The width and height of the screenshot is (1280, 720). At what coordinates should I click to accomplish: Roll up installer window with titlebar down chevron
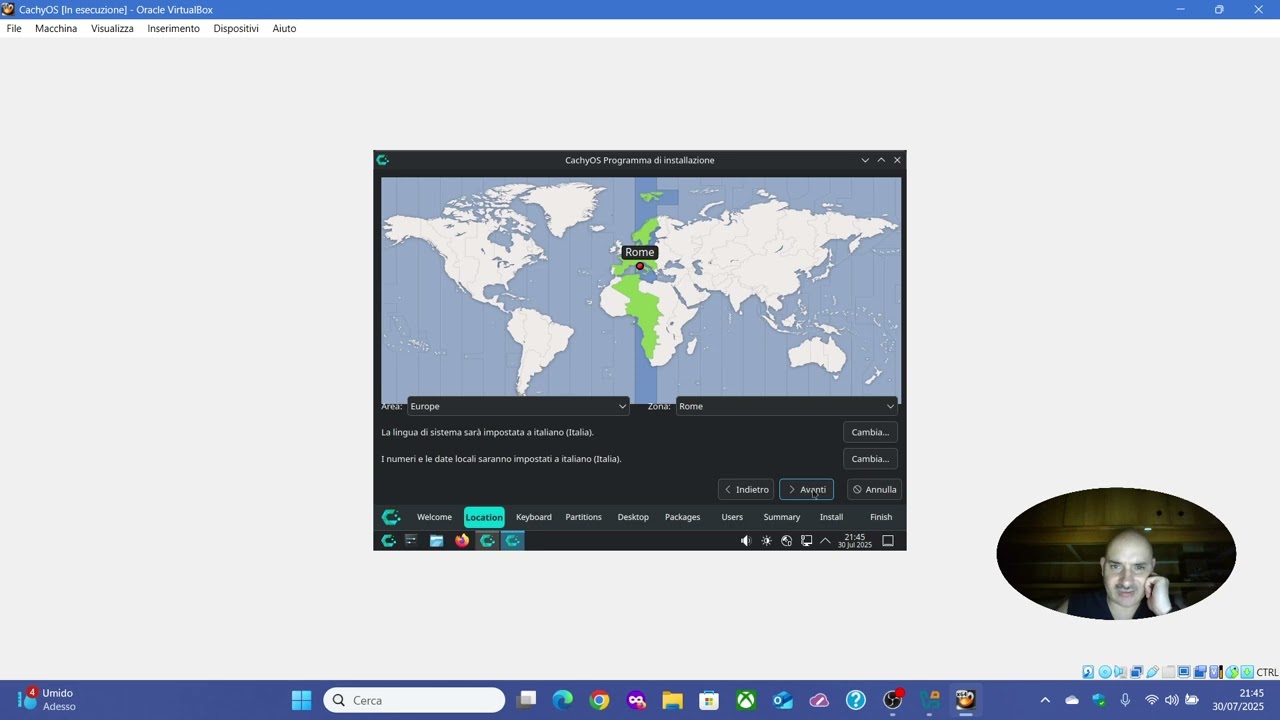click(865, 160)
